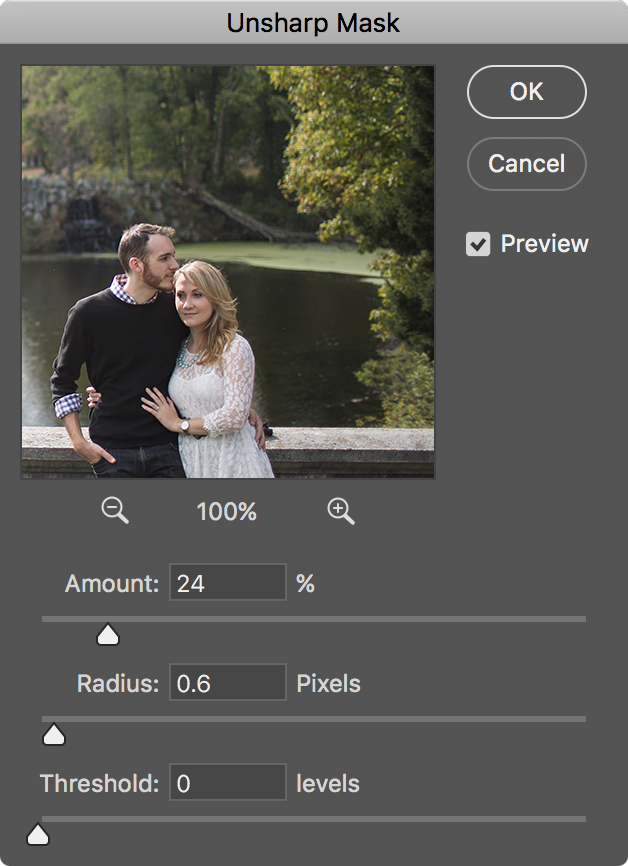The height and width of the screenshot is (866, 628).
Task: Toggle the Preview checkbox
Action: click(478, 244)
